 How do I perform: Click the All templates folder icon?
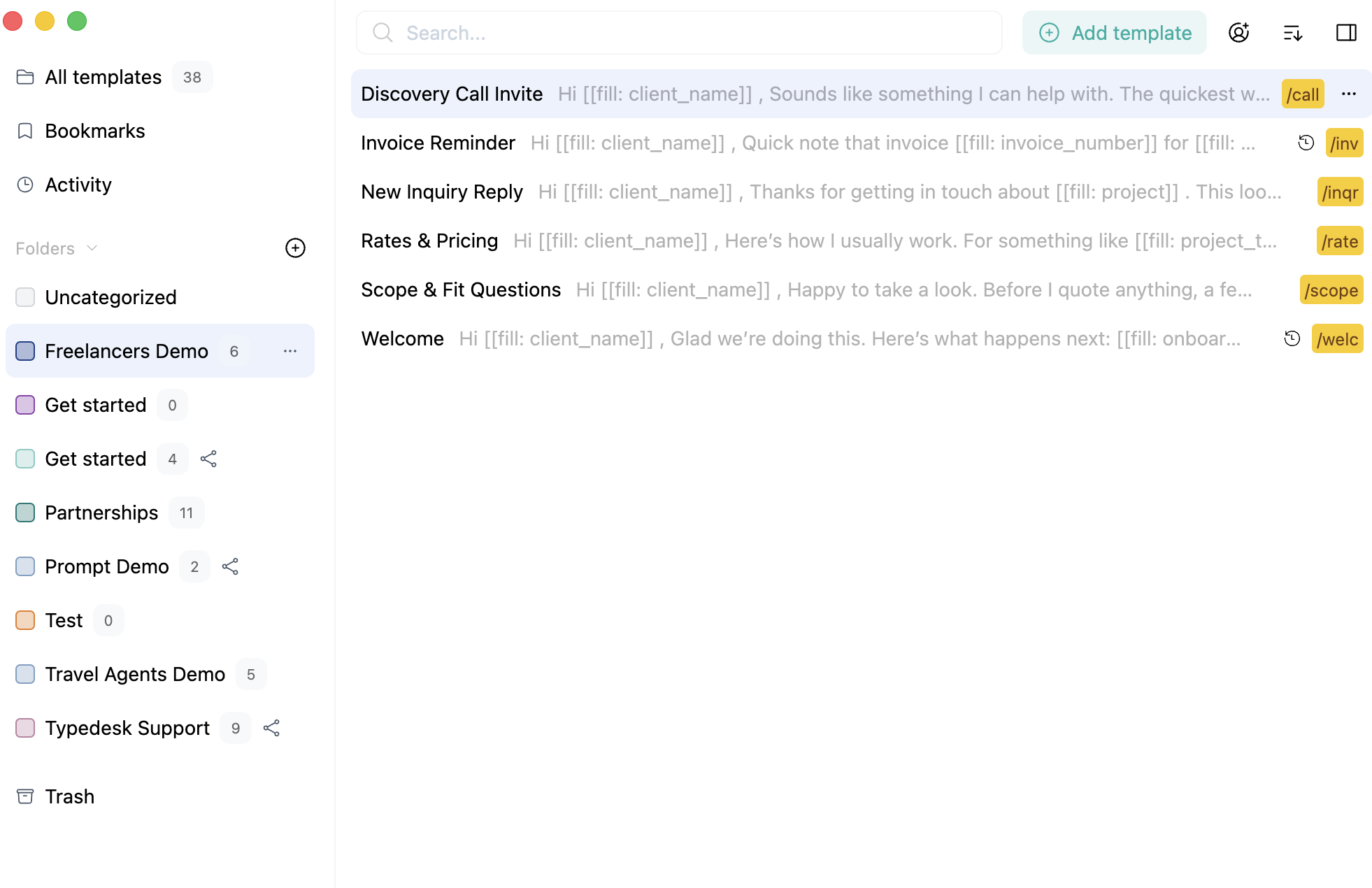(25, 77)
